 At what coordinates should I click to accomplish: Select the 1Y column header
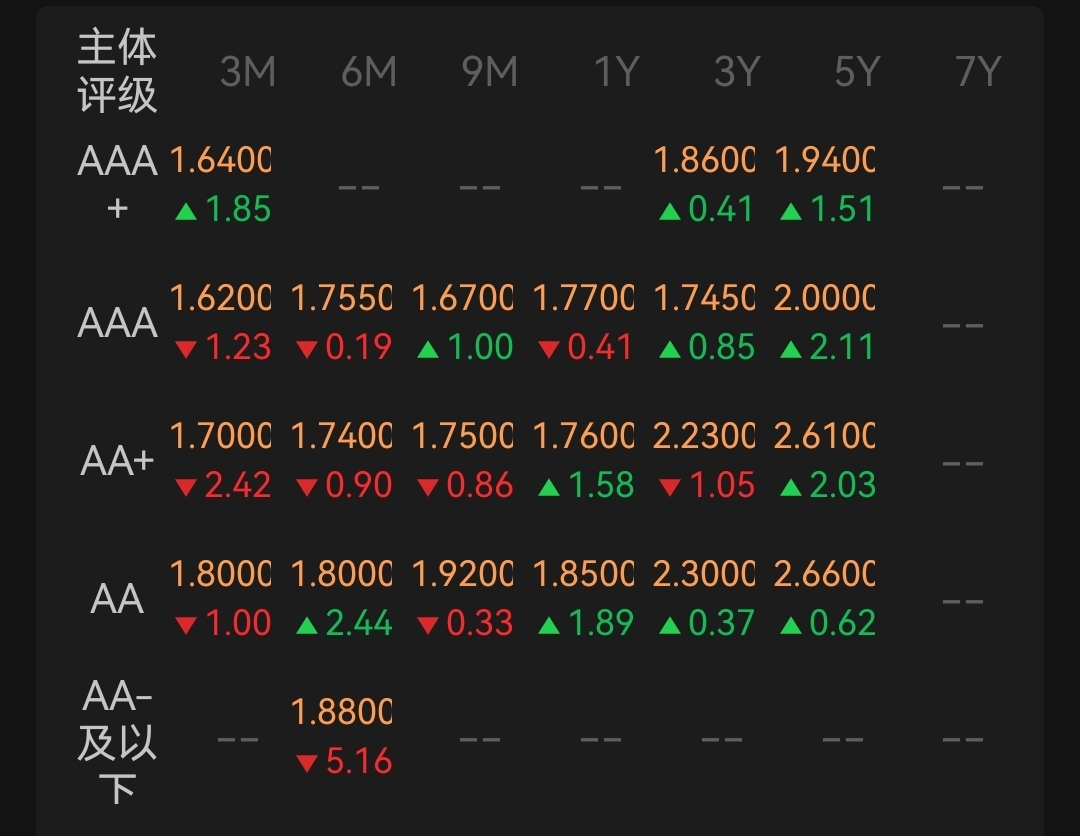coord(616,72)
